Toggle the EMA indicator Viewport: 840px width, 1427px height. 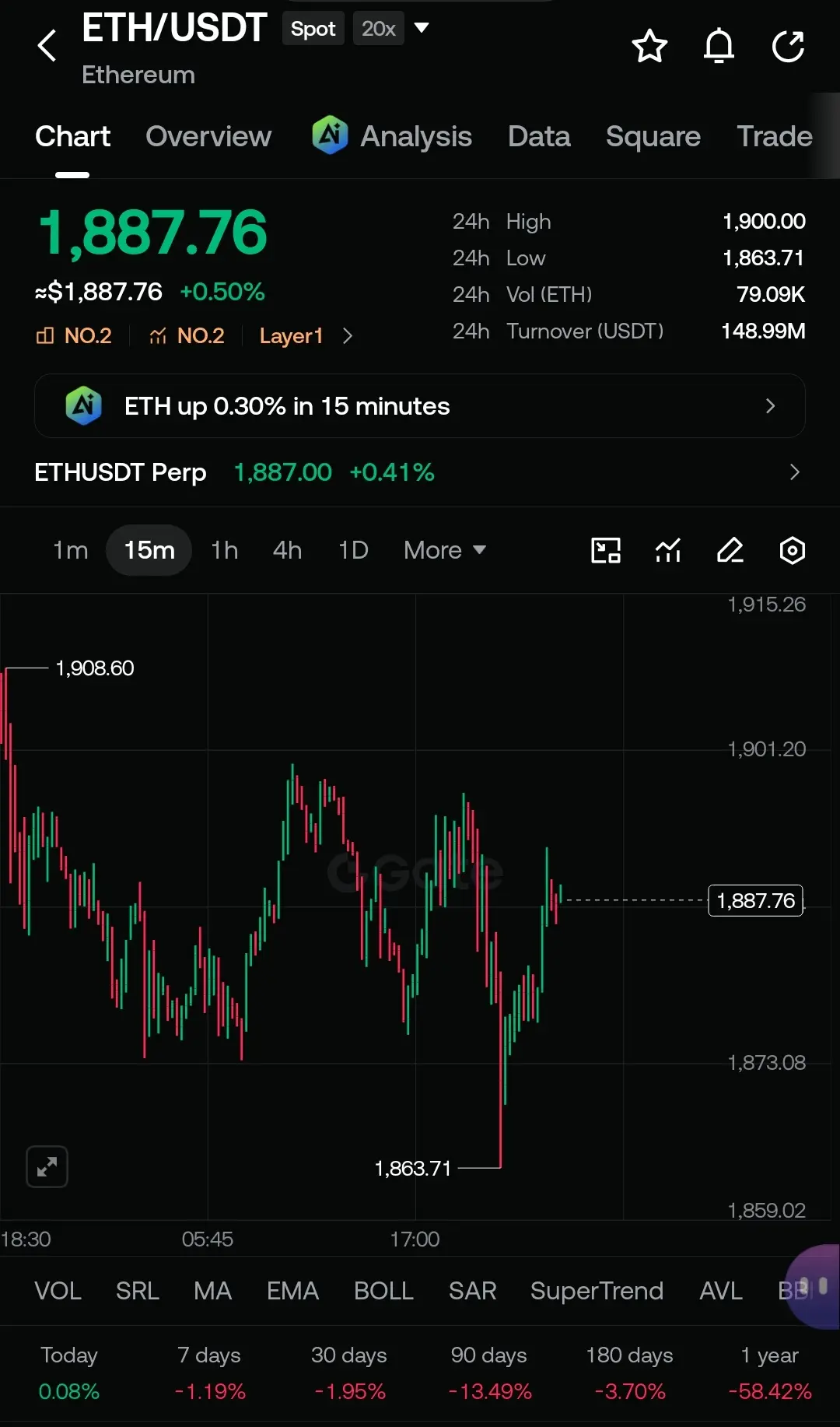coord(293,1291)
